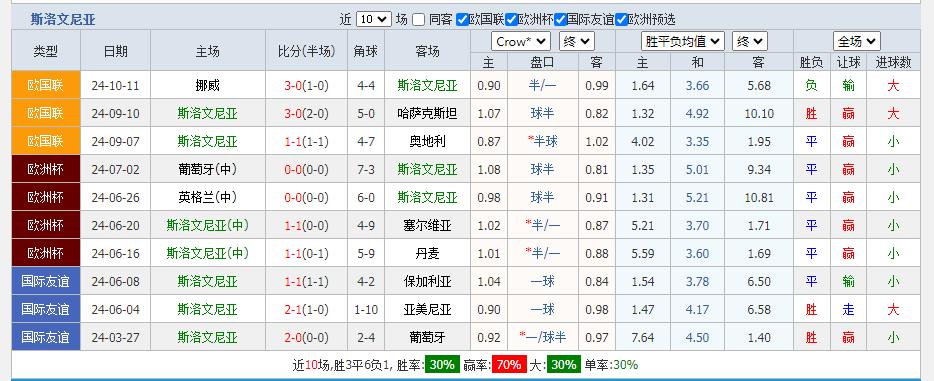Click the 让球 column header
Screen dimensions: 934x381
pos(848,62)
